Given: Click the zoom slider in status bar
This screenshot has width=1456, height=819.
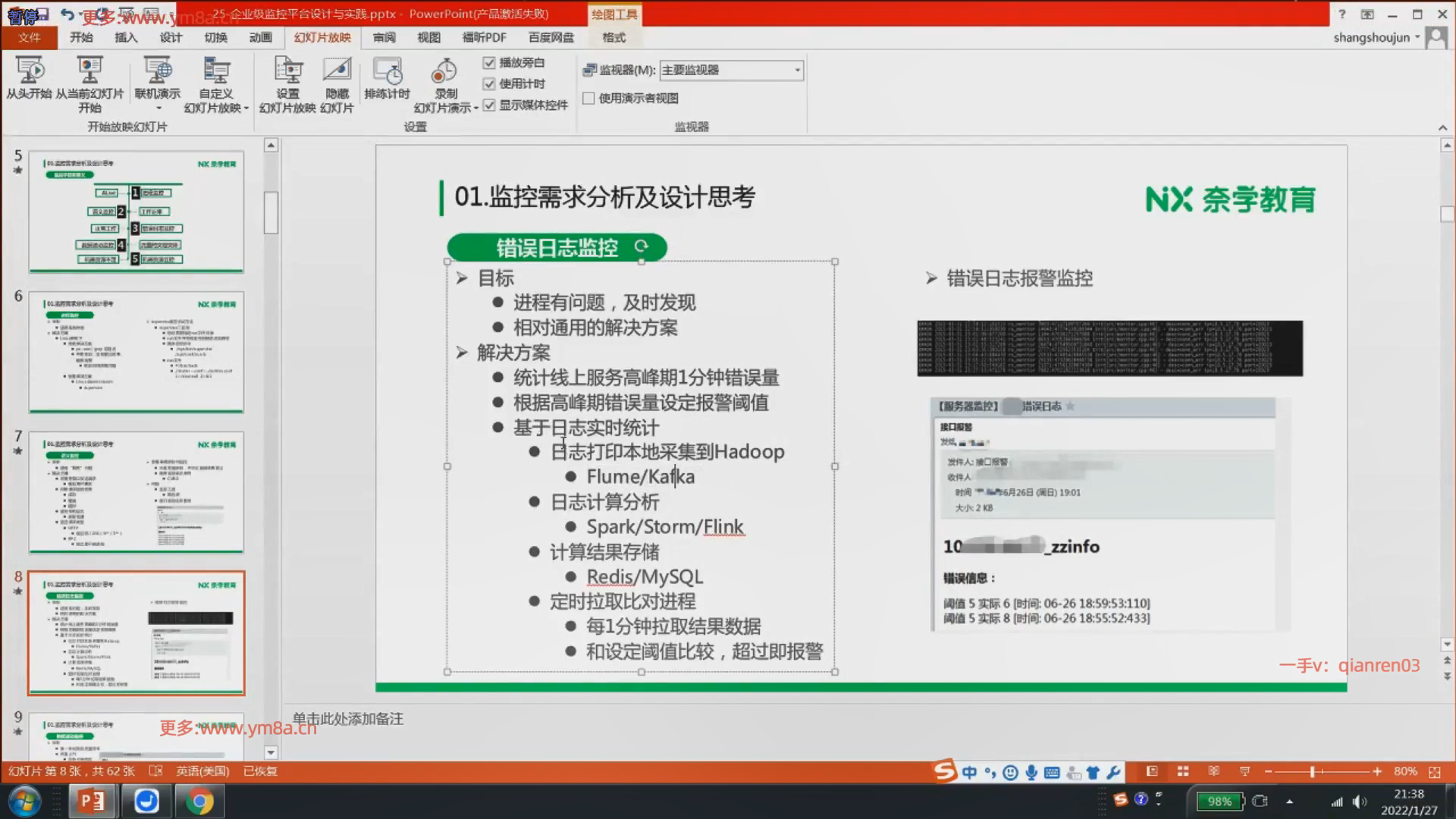Looking at the screenshot, I should 1313,771.
